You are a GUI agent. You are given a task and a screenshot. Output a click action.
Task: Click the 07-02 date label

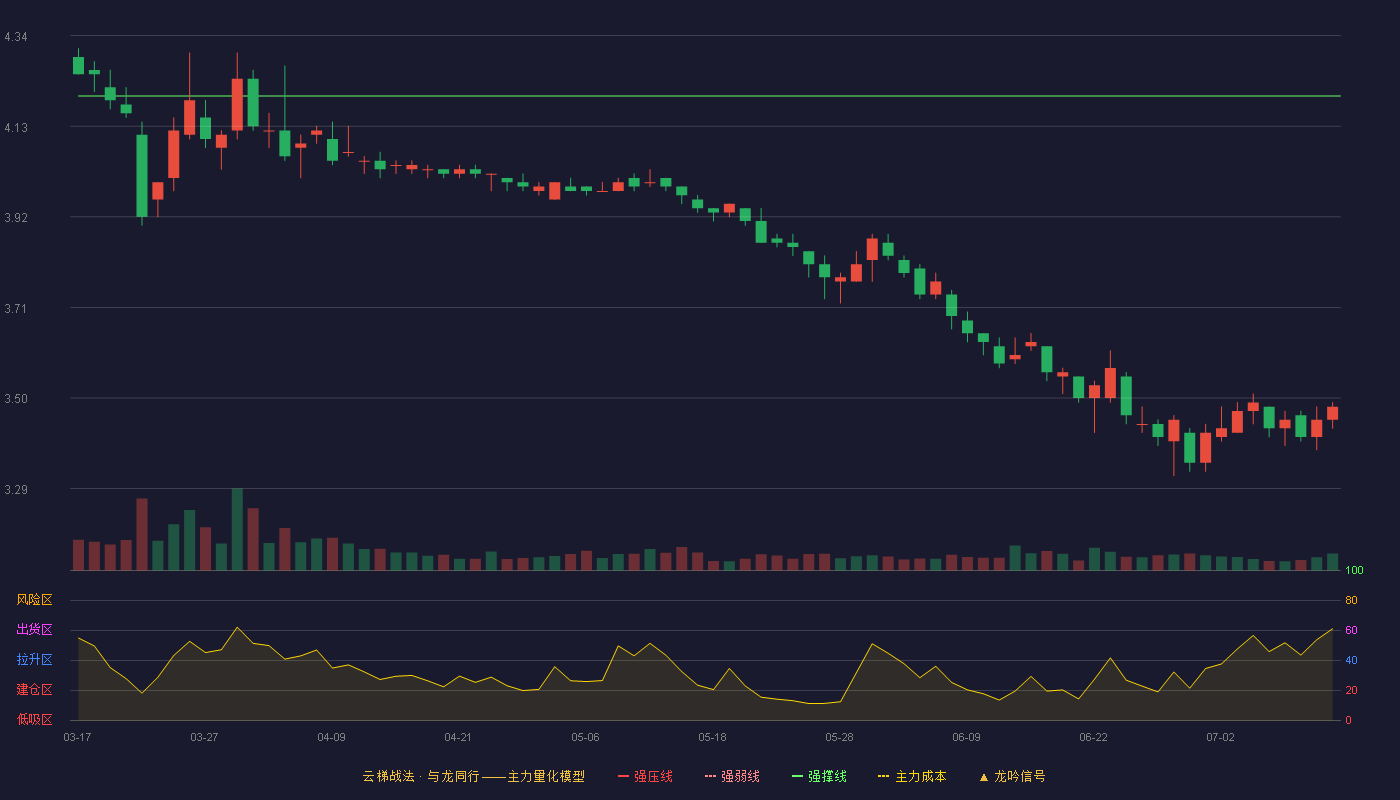coord(1220,737)
